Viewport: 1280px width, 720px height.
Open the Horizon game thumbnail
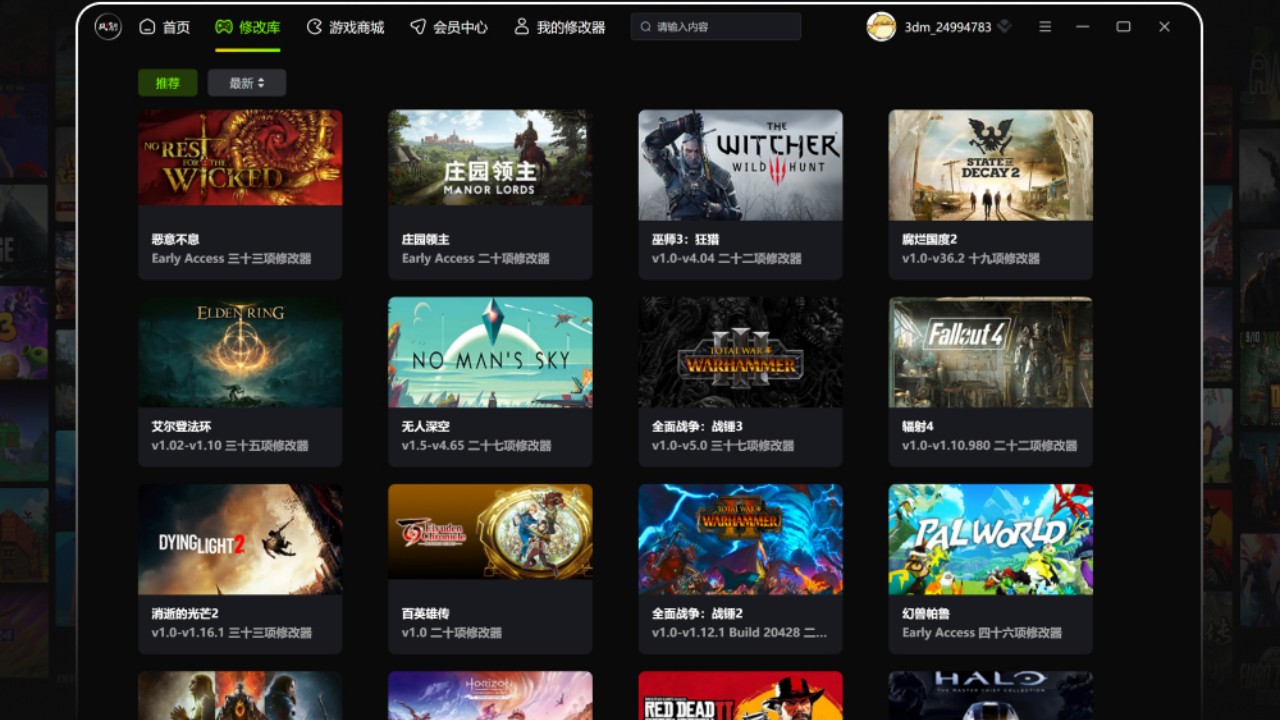(x=490, y=696)
